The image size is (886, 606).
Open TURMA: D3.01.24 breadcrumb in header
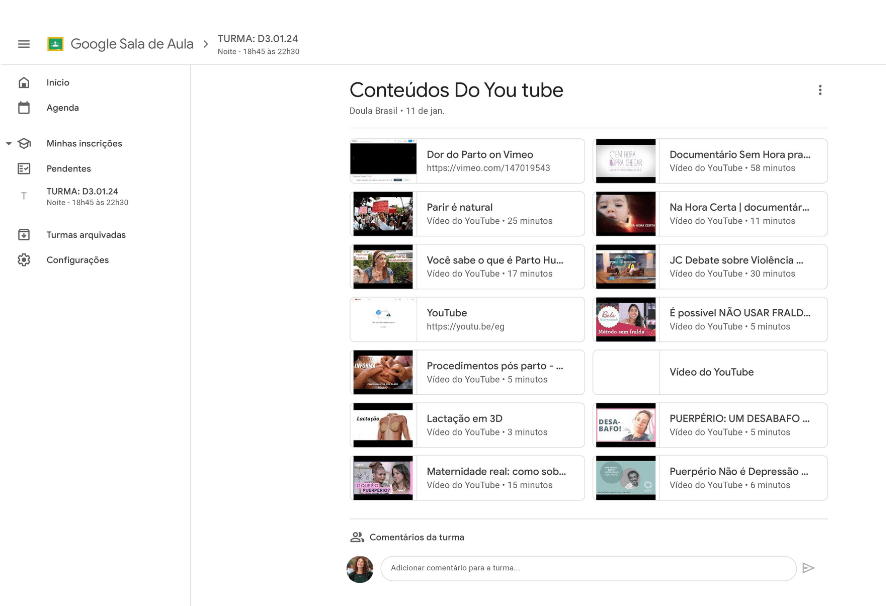257,39
